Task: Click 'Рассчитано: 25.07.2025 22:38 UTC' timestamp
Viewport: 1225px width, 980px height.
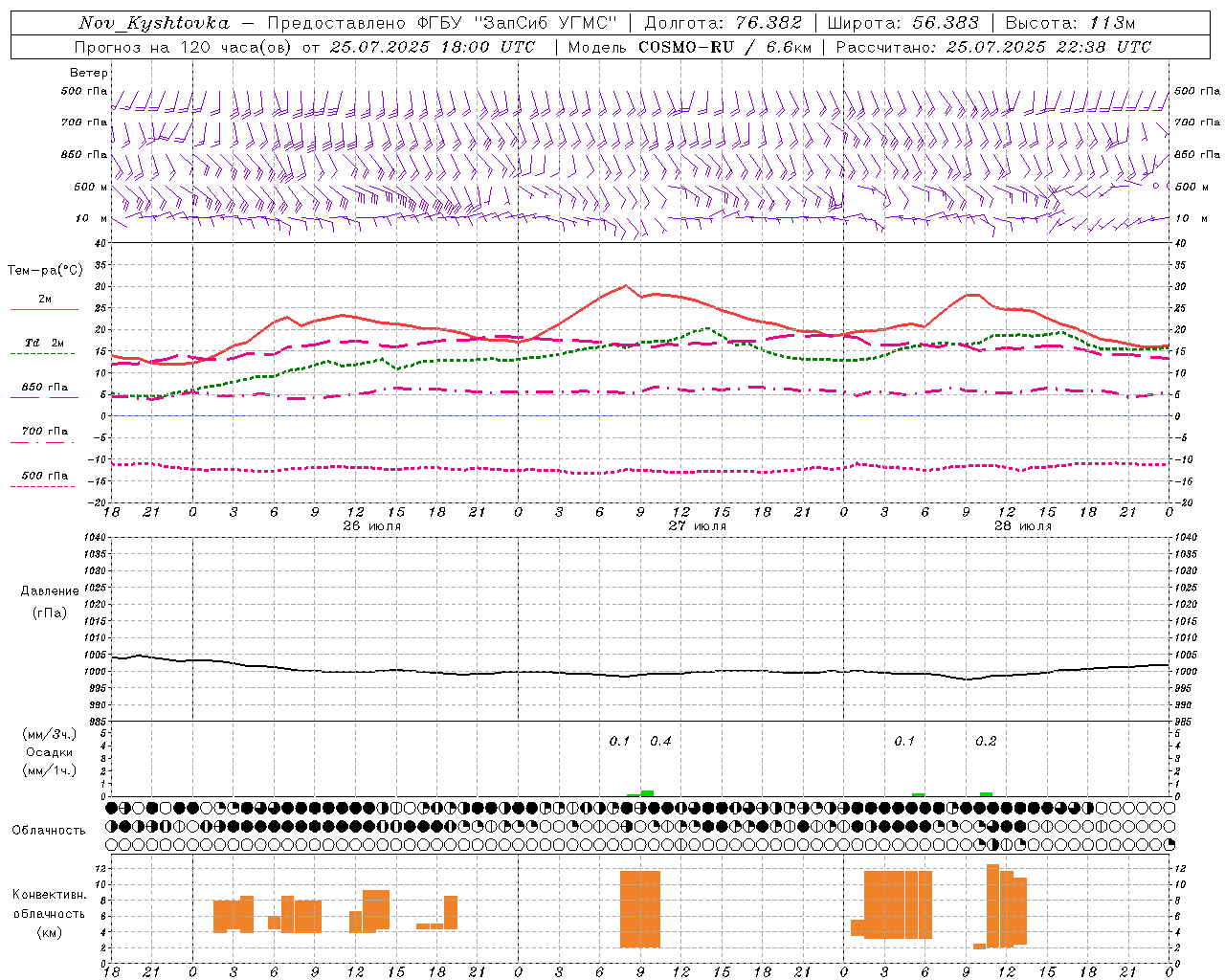Action: [x=993, y=47]
